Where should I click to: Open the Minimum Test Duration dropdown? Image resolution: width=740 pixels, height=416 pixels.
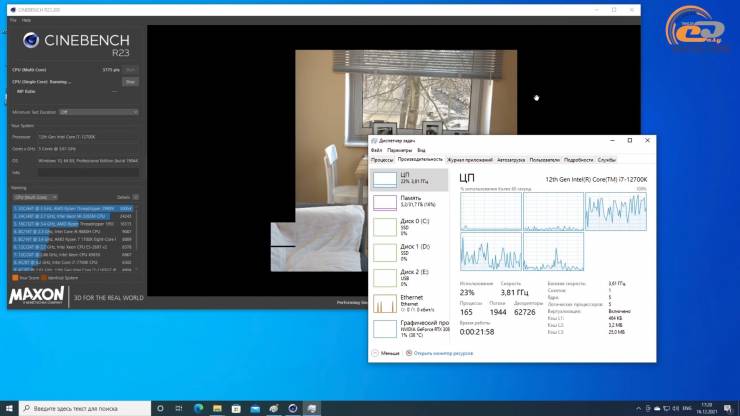pyautogui.click(x=99, y=112)
